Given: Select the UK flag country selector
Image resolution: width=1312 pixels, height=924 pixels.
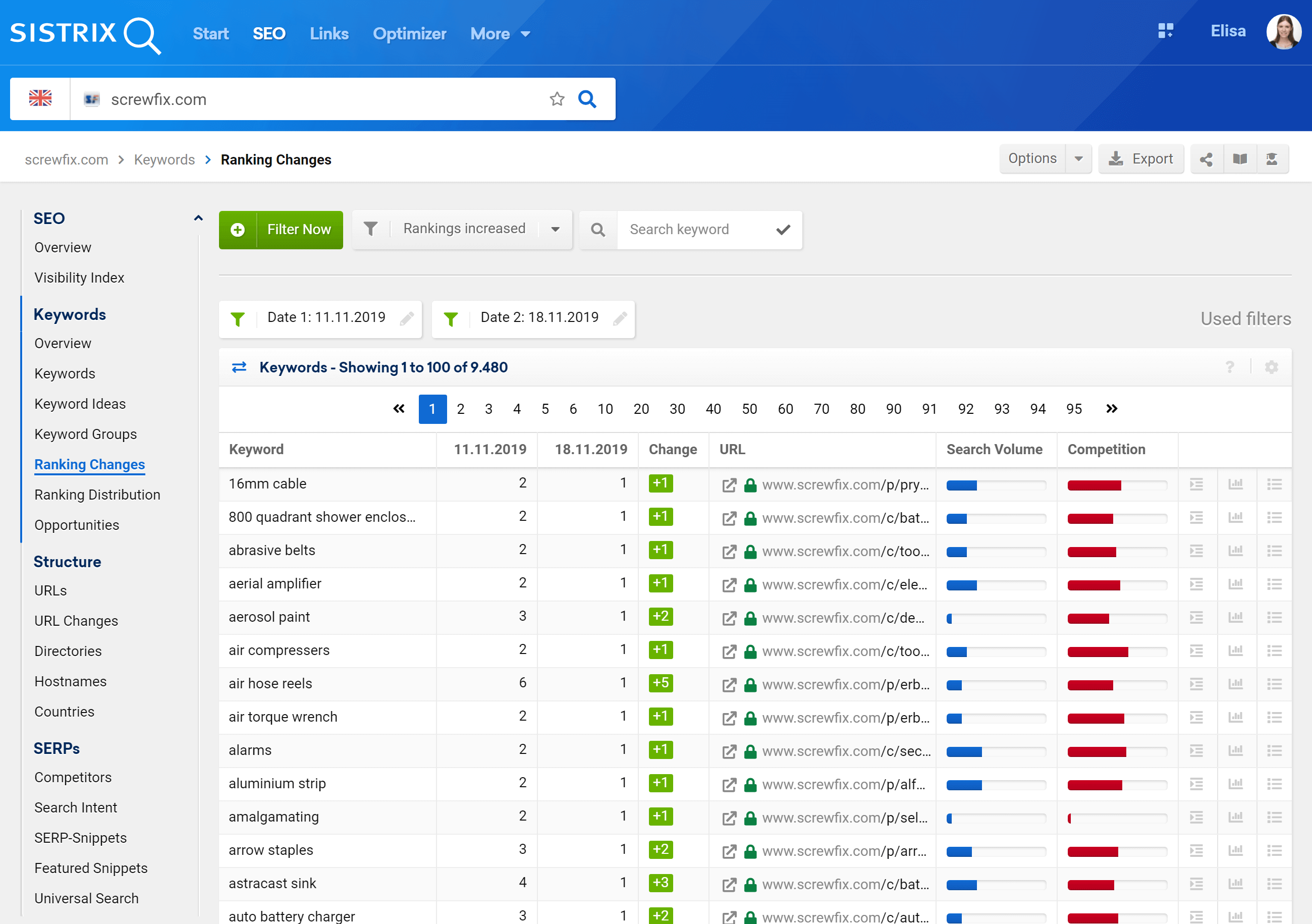Looking at the screenshot, I should point(40,99).
